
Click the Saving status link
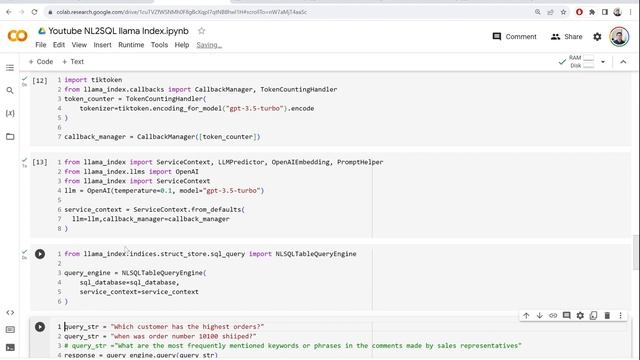[x=209, y=45]
